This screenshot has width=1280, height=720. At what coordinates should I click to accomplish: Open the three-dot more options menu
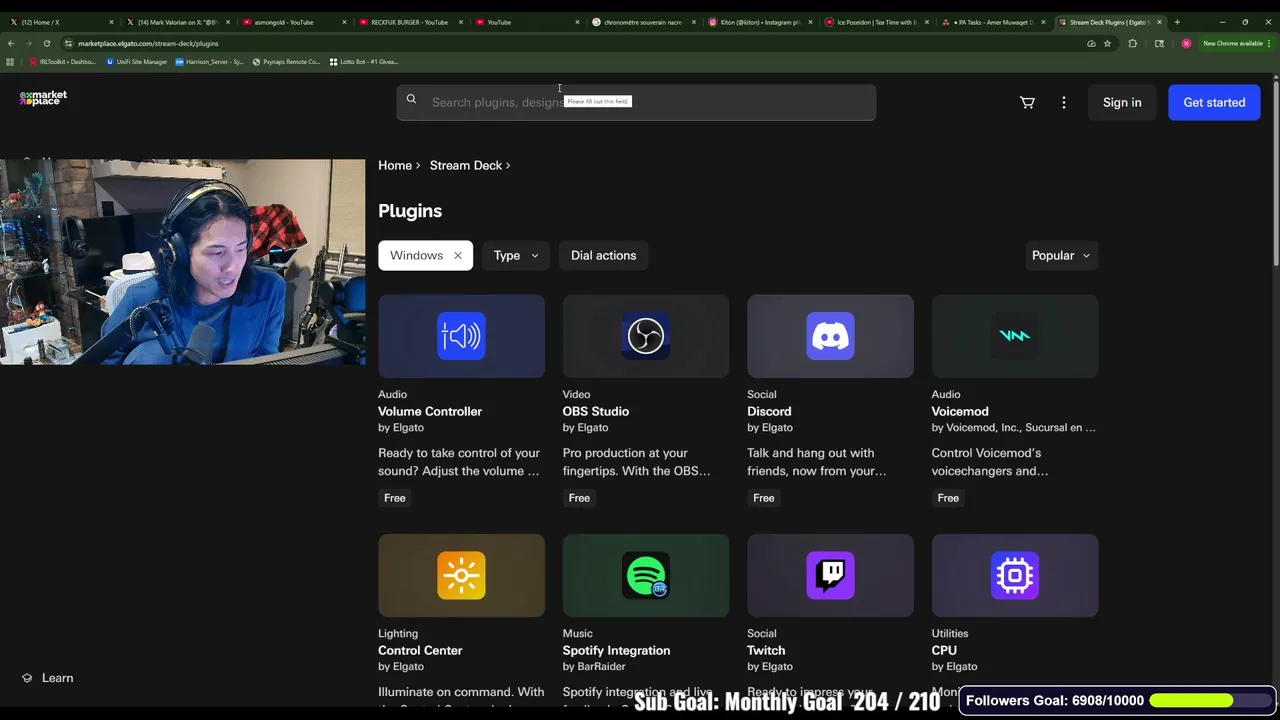point(1064,102)
